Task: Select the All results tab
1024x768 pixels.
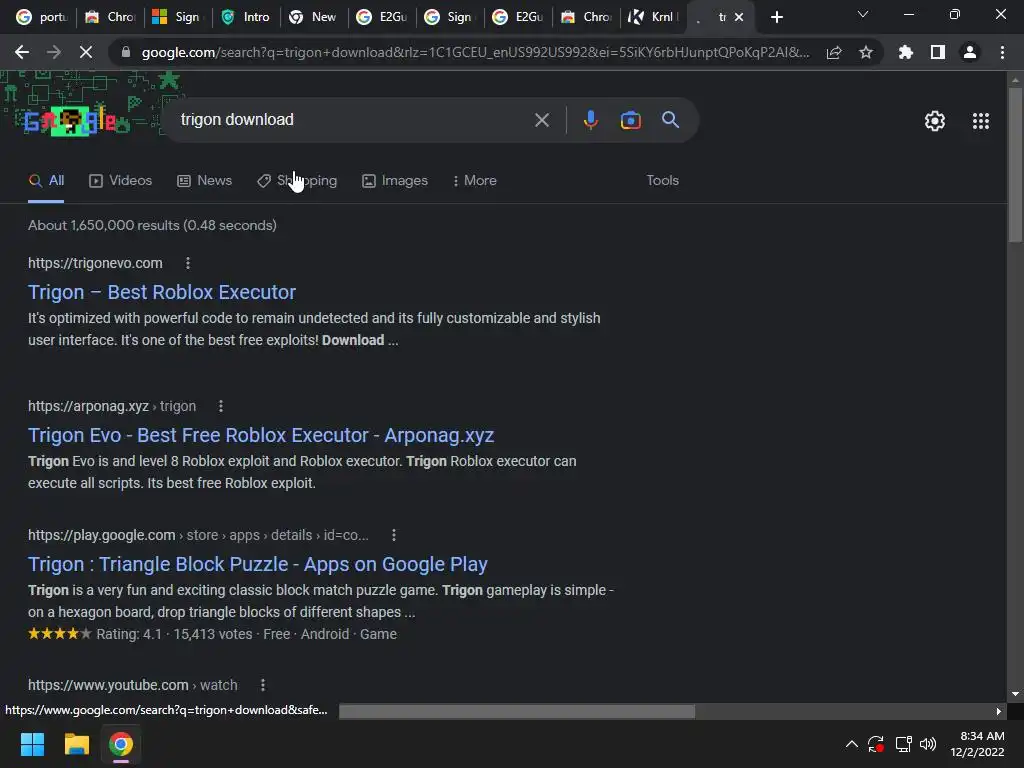Action: click(46, 181)
